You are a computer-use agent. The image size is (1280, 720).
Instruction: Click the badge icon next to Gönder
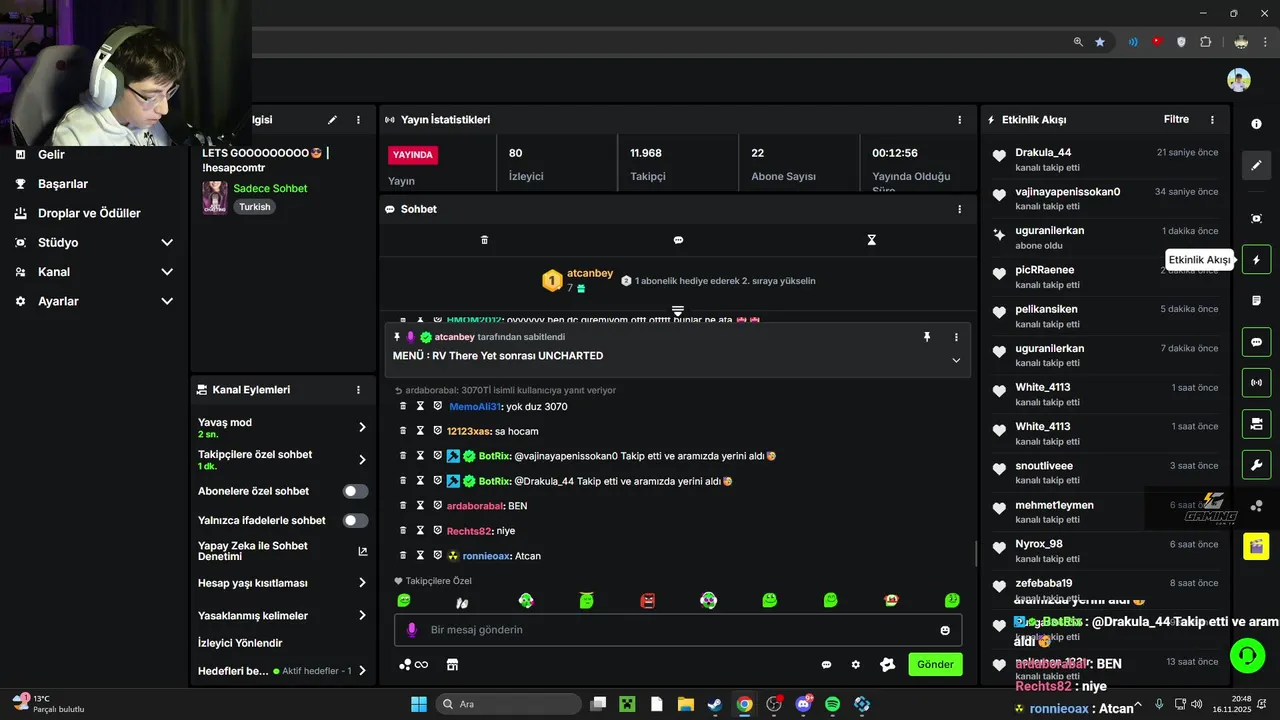(887, 664)
